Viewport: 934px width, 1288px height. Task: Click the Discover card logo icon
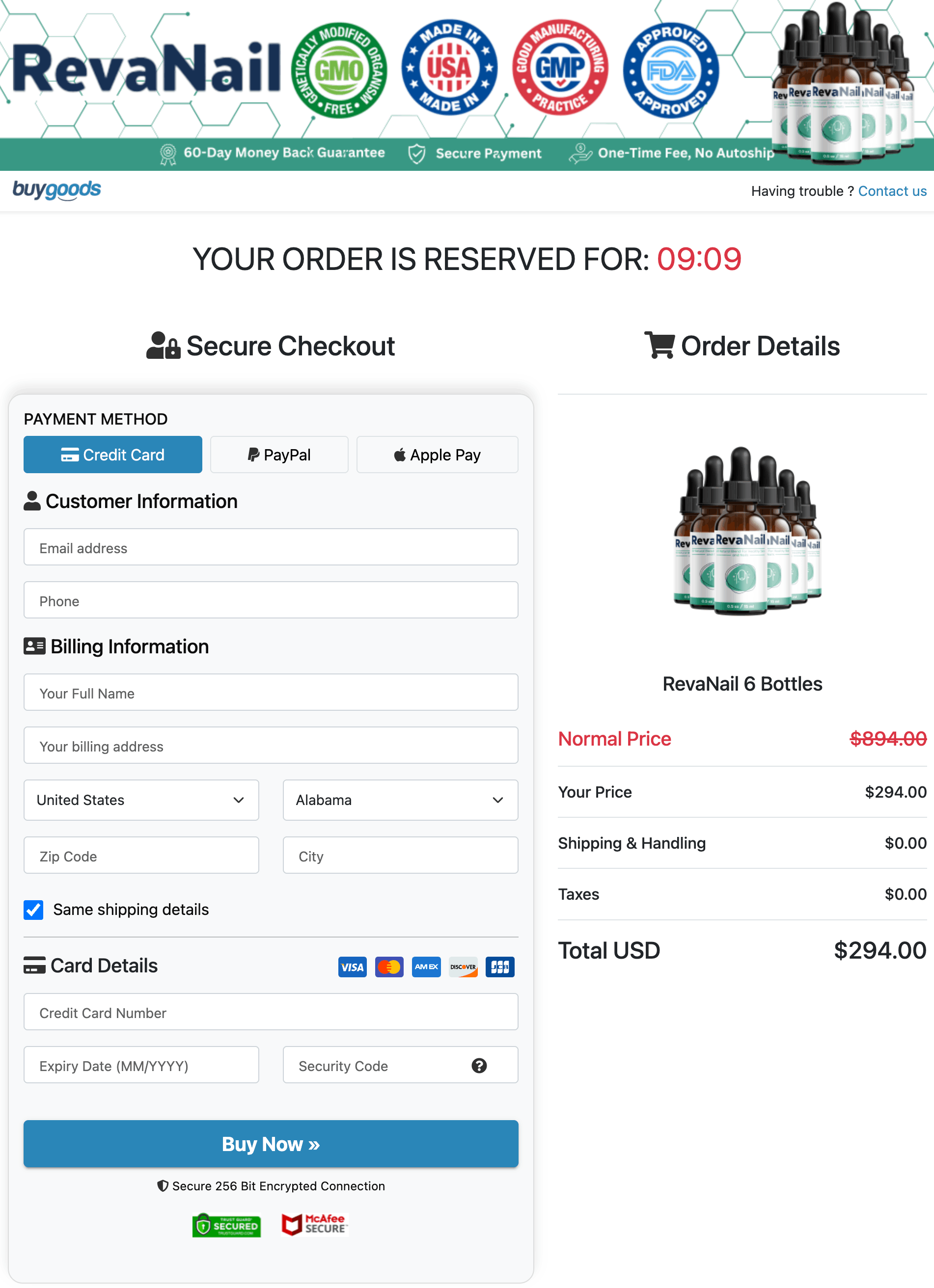(463, 966)
